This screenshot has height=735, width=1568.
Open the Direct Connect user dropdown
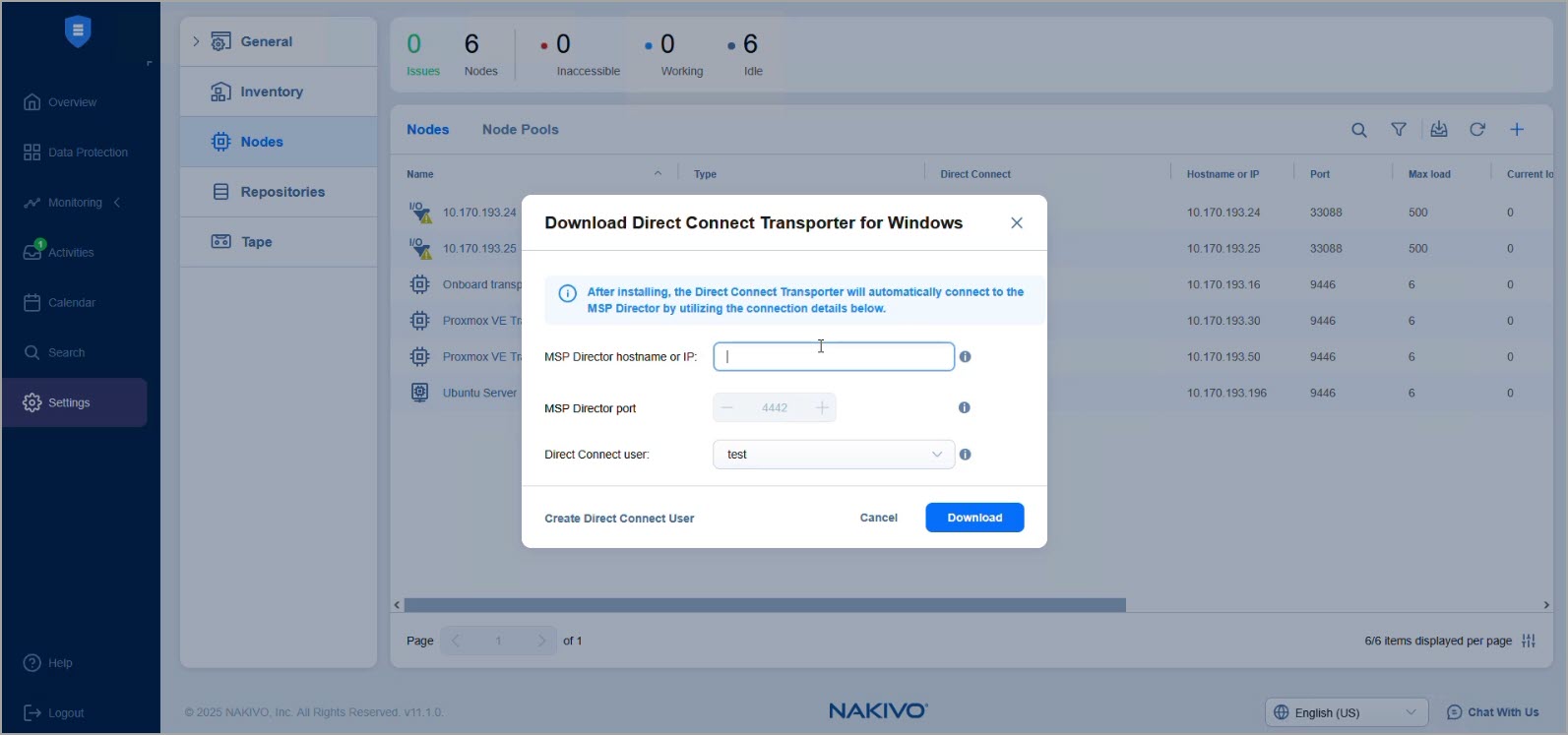click(834, 455)
